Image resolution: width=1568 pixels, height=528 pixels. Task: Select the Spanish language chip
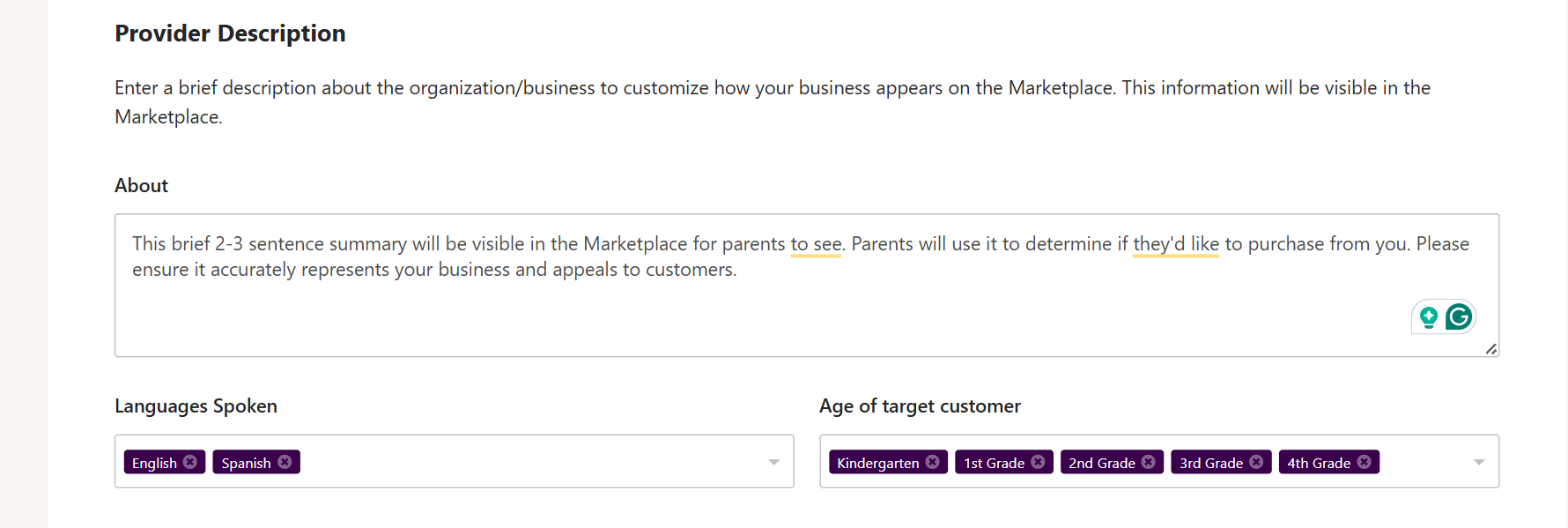246,463
